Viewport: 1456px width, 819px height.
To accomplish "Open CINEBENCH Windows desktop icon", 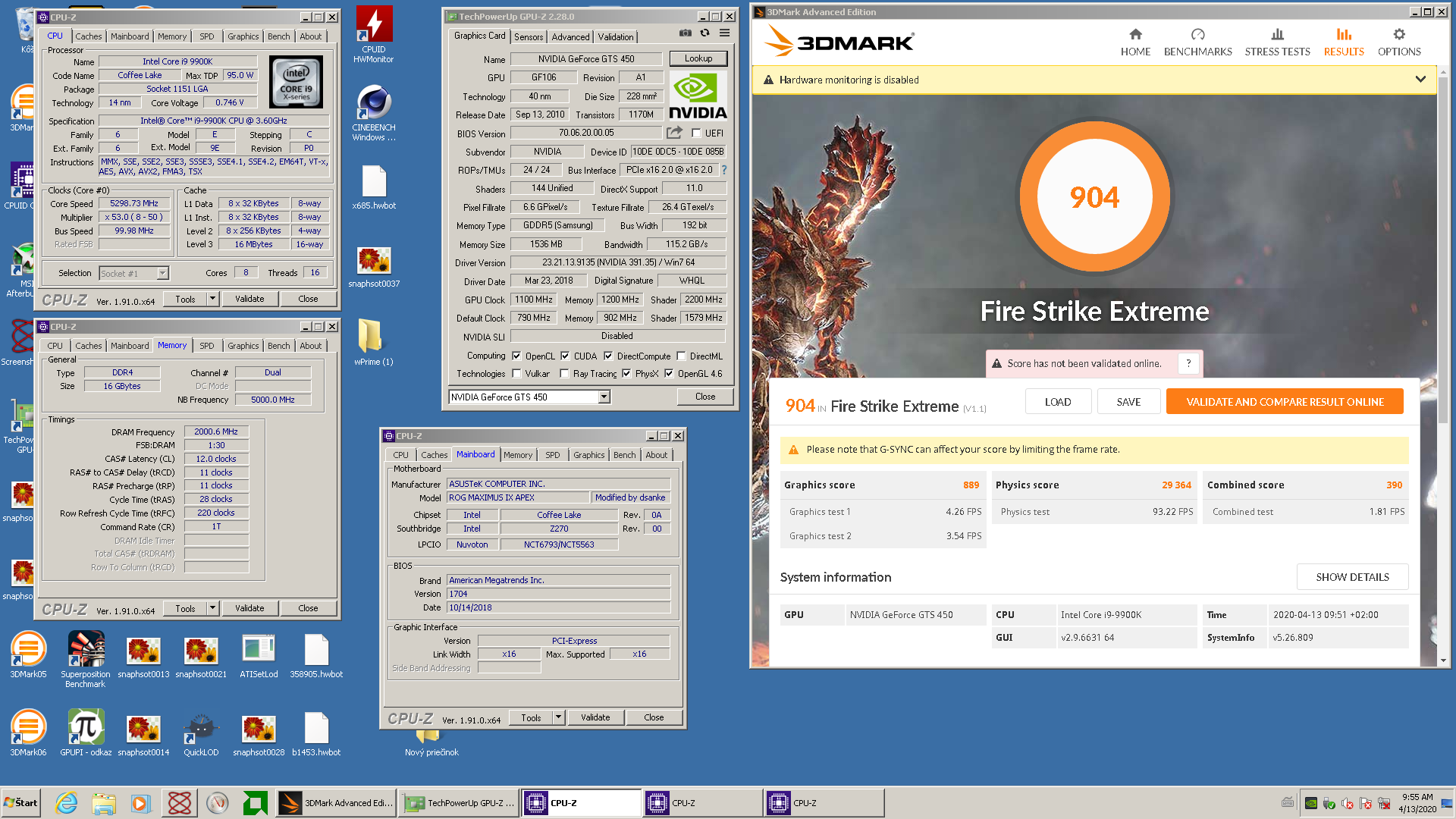I will [x=374, y=112].
